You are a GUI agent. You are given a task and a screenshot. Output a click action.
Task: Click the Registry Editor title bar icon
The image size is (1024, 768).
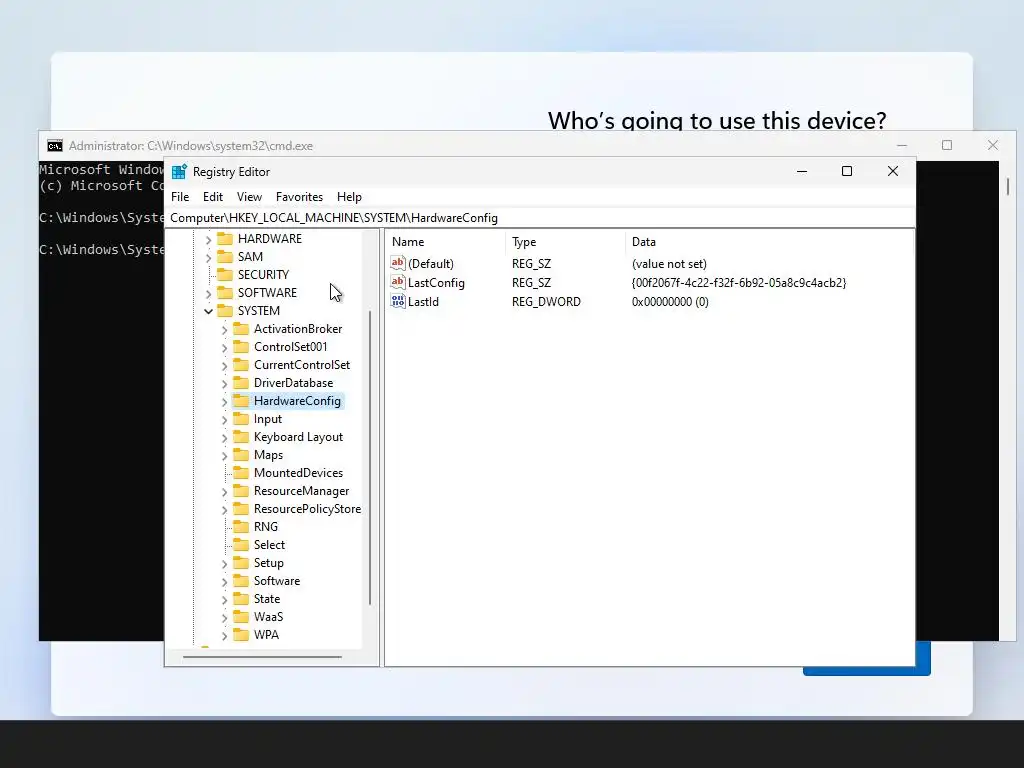[x=179, y=172]
